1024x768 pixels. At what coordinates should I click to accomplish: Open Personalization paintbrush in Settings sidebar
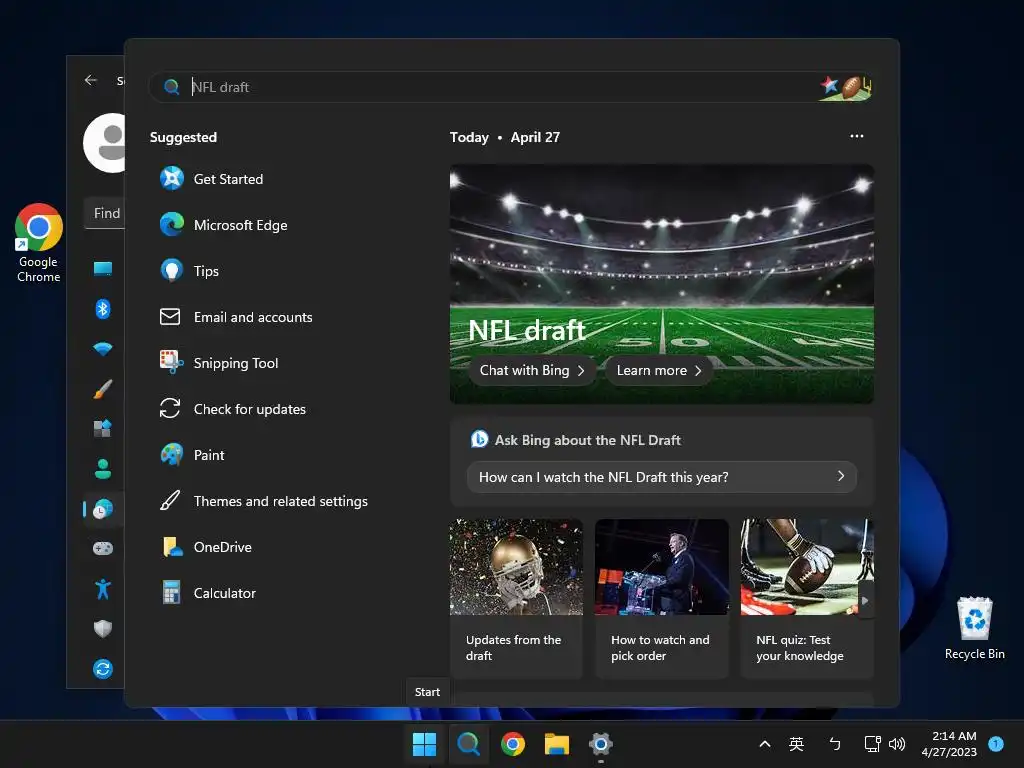[103, 389]
